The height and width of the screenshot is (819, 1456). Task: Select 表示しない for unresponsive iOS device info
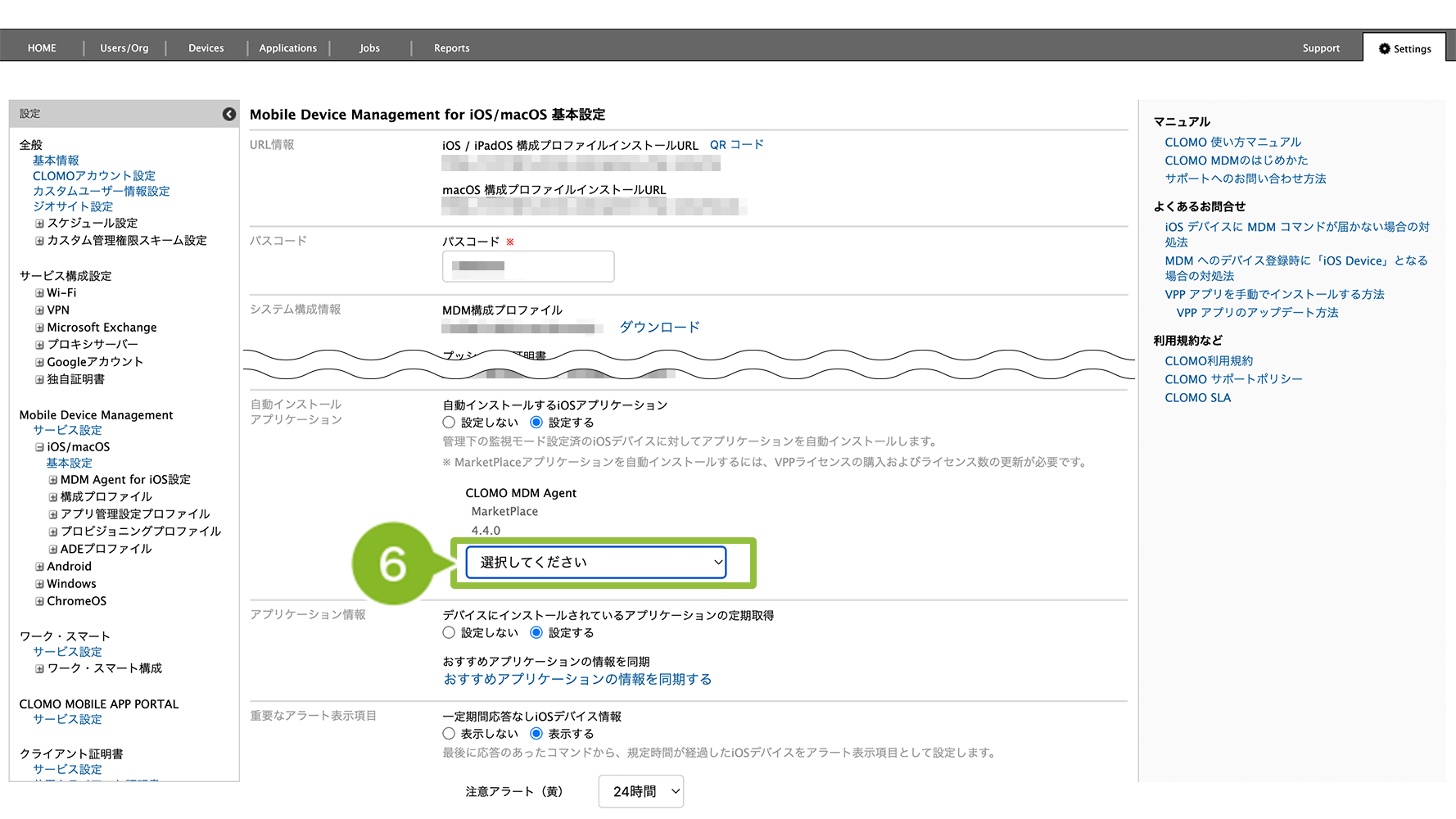coord(449,734)
